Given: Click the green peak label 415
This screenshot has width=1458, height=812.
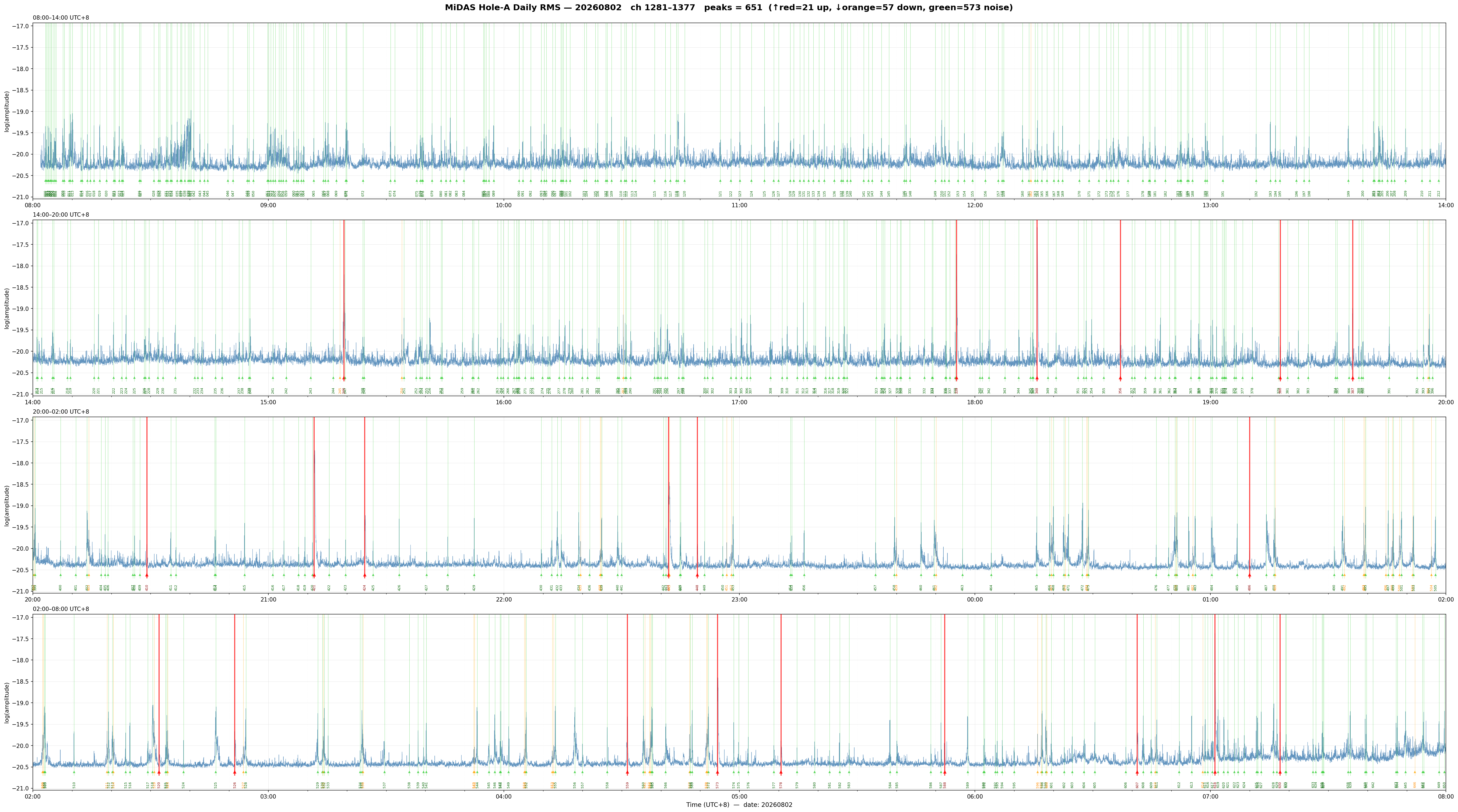Looking at the screenshot, I should point(244,588).
